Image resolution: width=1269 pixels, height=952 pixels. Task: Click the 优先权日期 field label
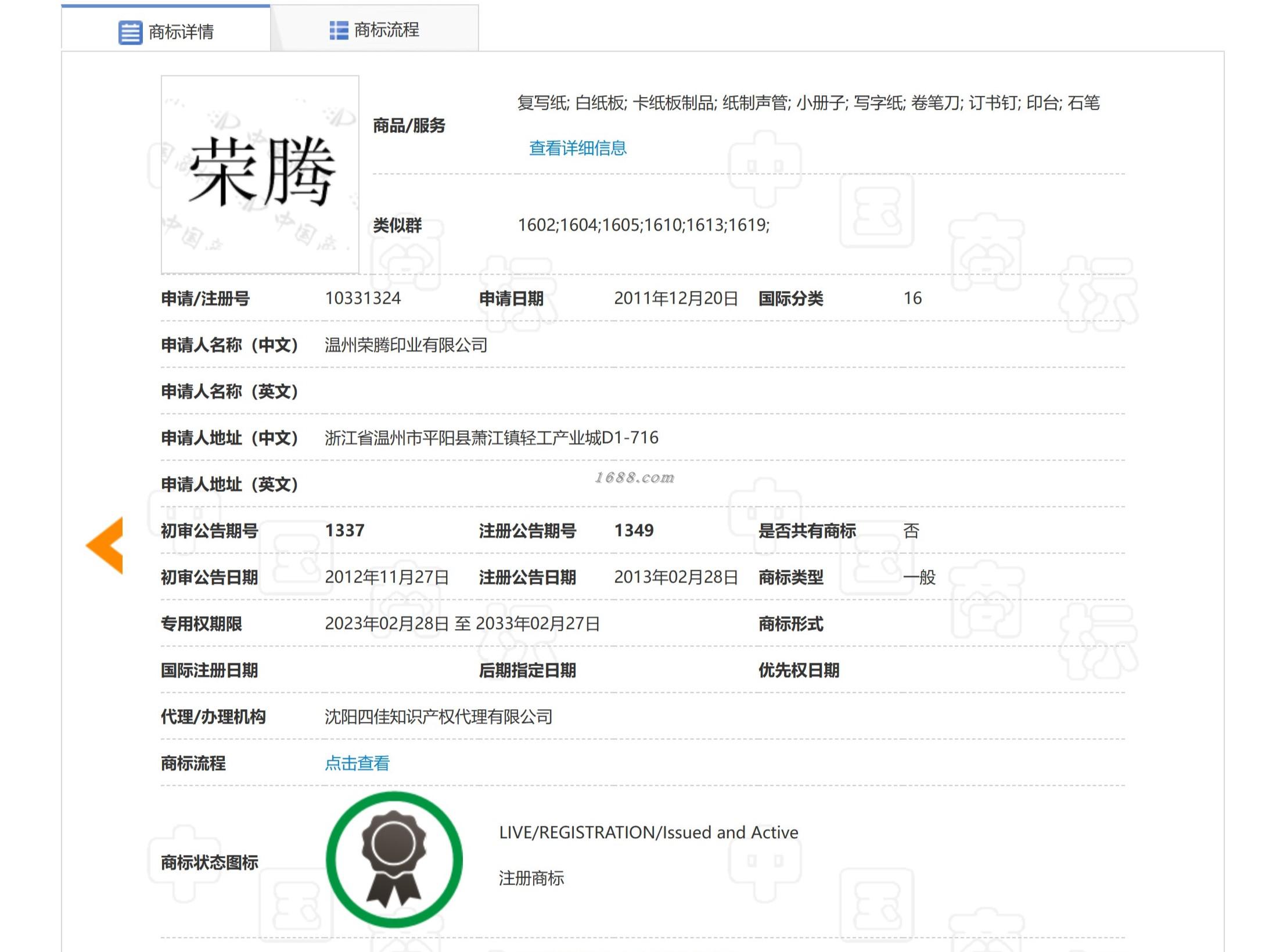799,670
